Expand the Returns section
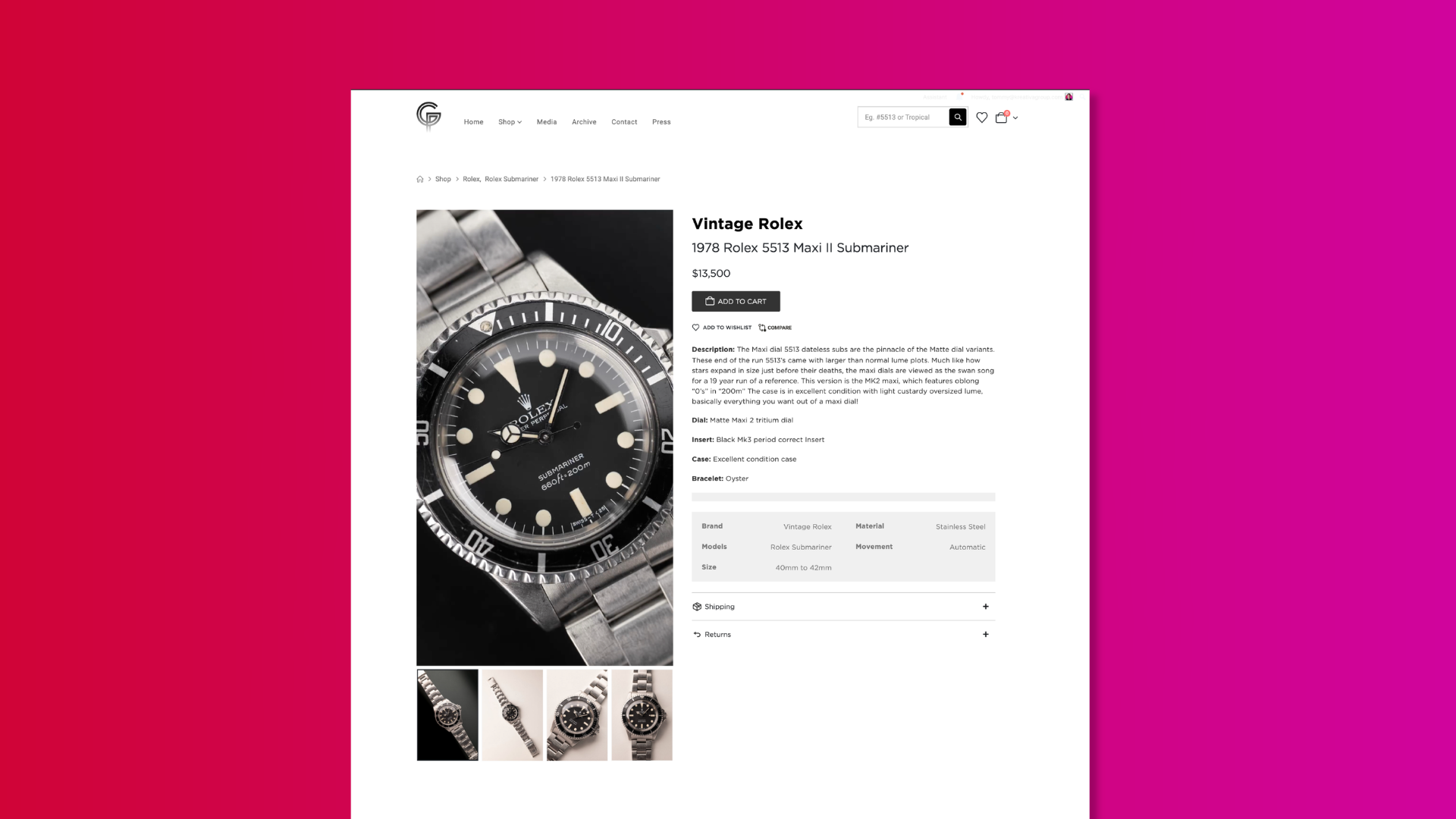This screenshot has height=819, width=1456. point(843,635)
